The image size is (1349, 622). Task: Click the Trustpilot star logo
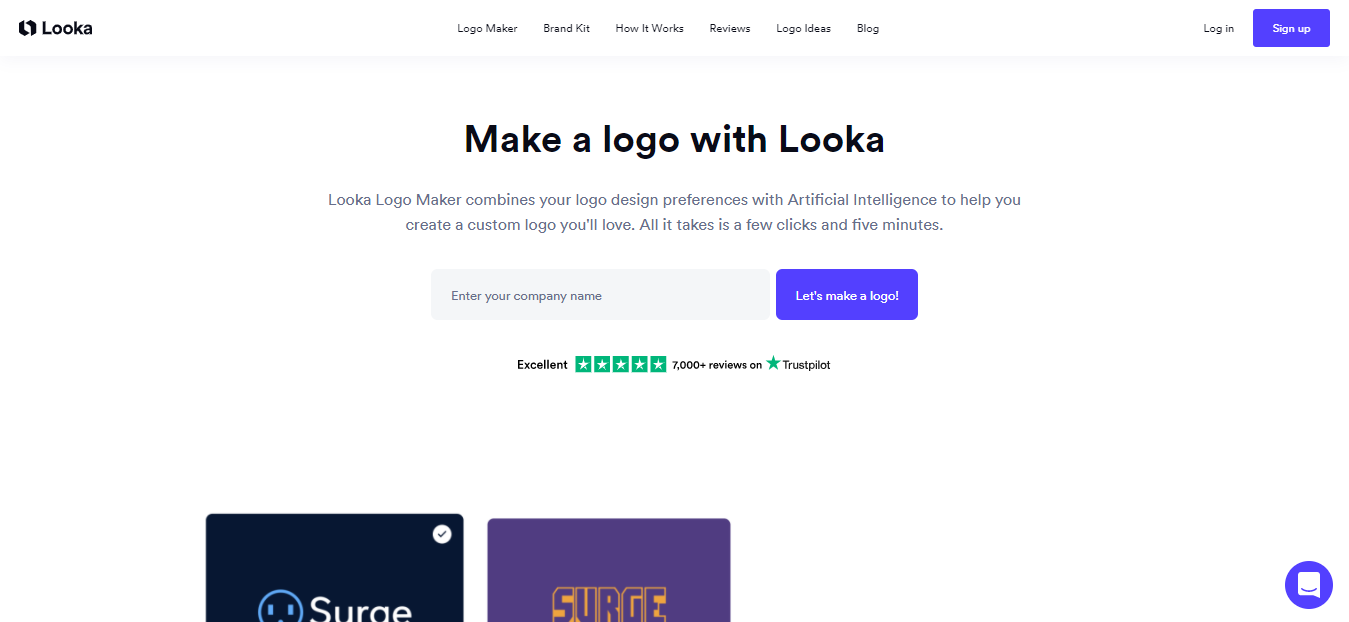coord(773,363)
